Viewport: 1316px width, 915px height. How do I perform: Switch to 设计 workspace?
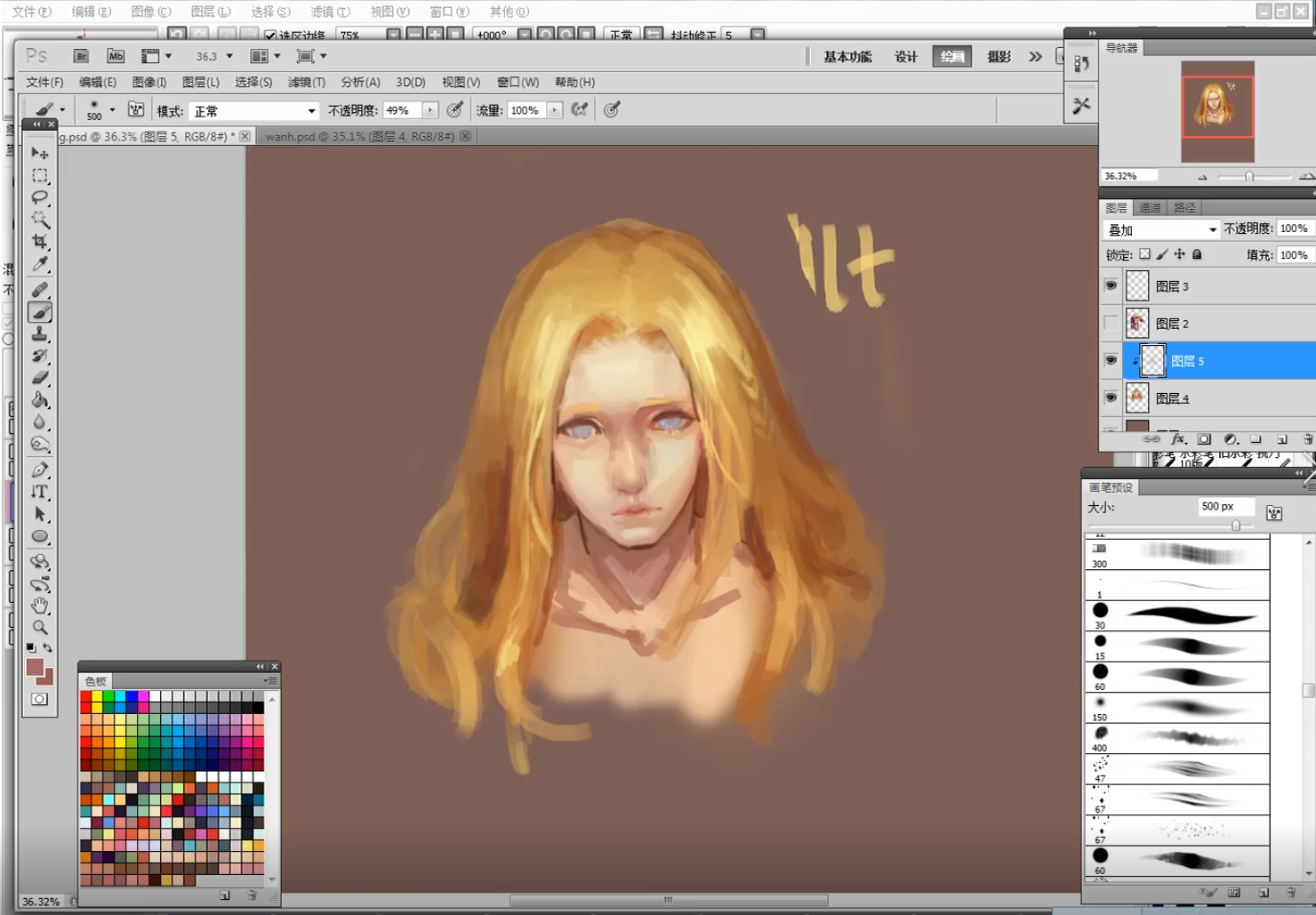click(x=906, y=56)
